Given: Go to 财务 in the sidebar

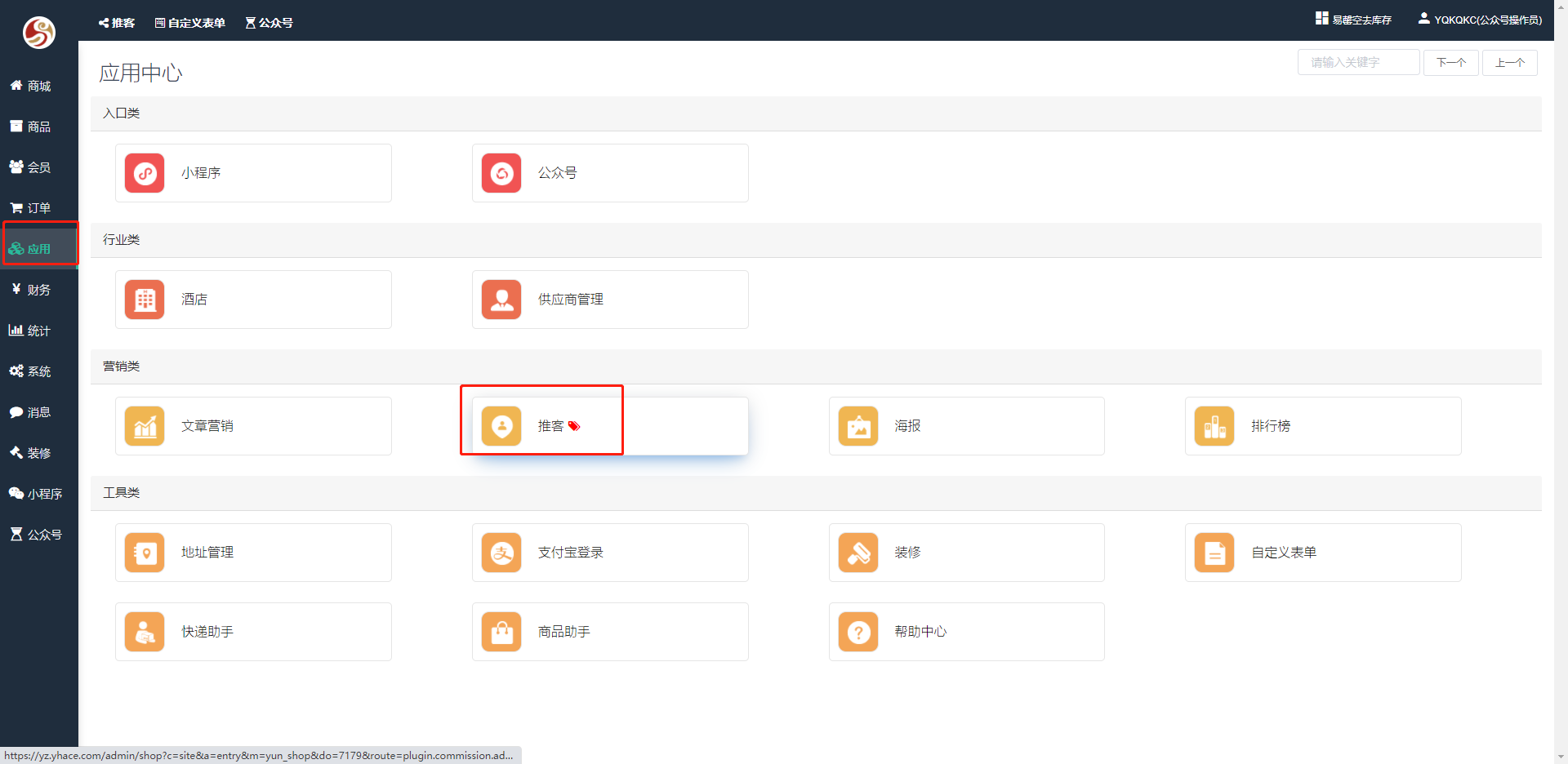Looking at the screenshot, I should (x=39, y=290).
